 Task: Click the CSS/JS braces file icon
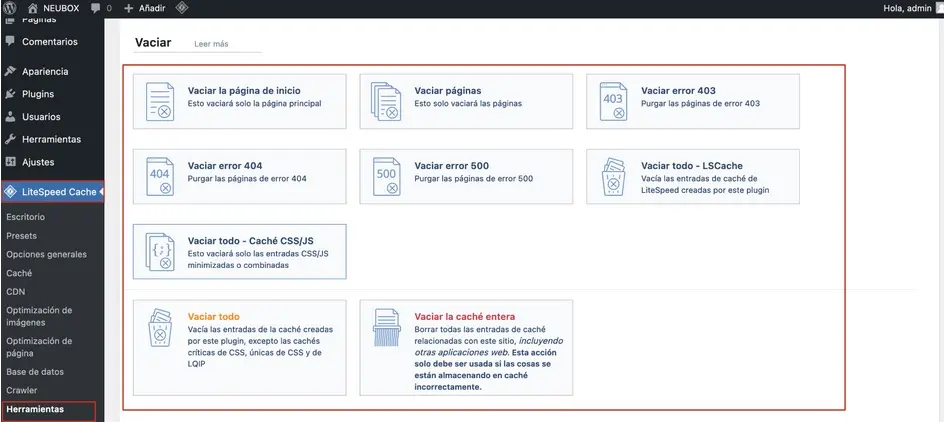160,252
